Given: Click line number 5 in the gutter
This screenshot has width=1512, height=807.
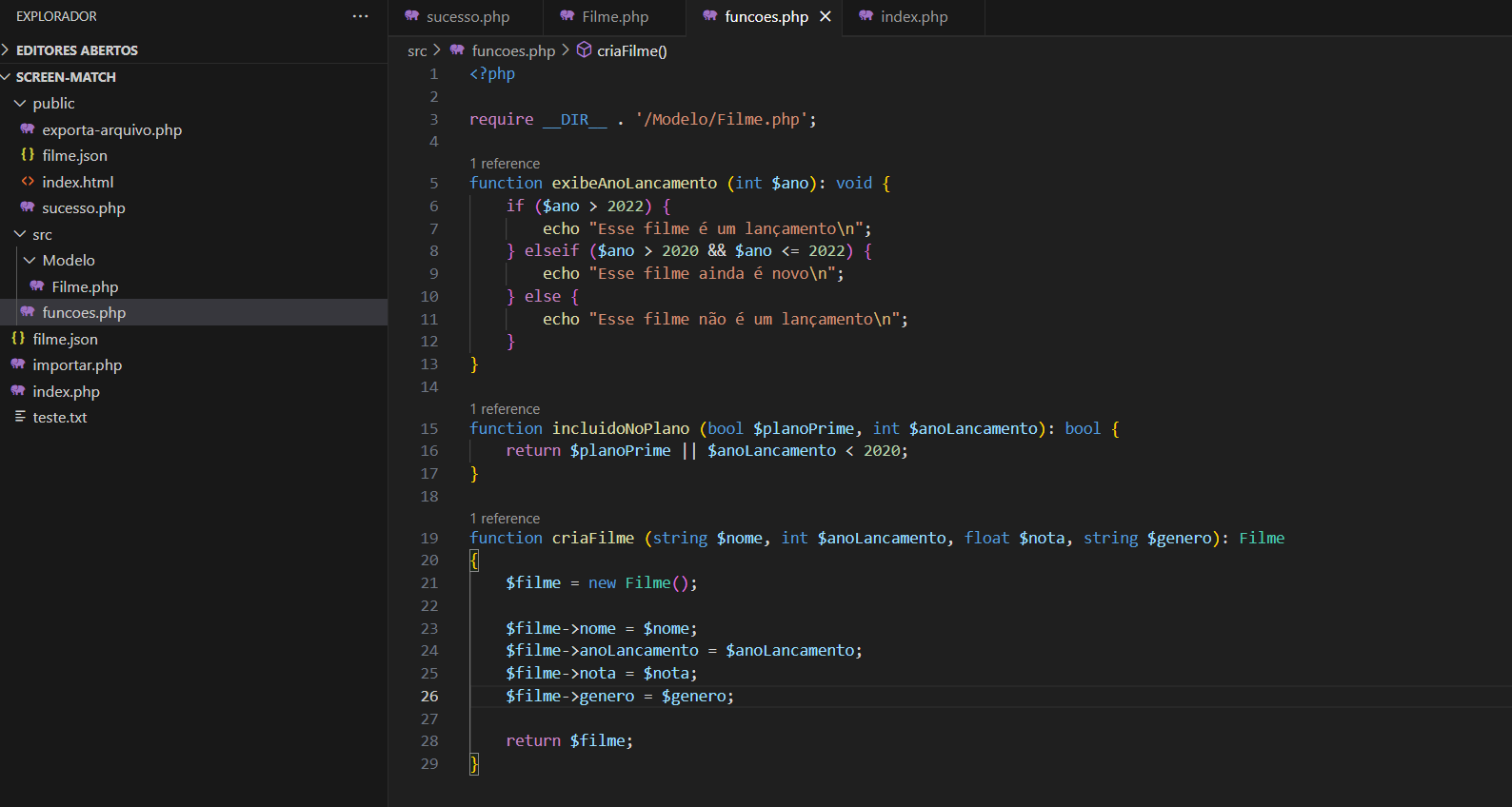Looking at the screenshot, I should tap(434, 183).
